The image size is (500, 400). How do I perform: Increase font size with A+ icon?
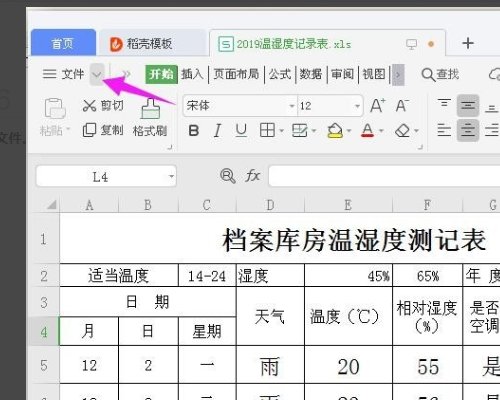click(x=378, y=106)
